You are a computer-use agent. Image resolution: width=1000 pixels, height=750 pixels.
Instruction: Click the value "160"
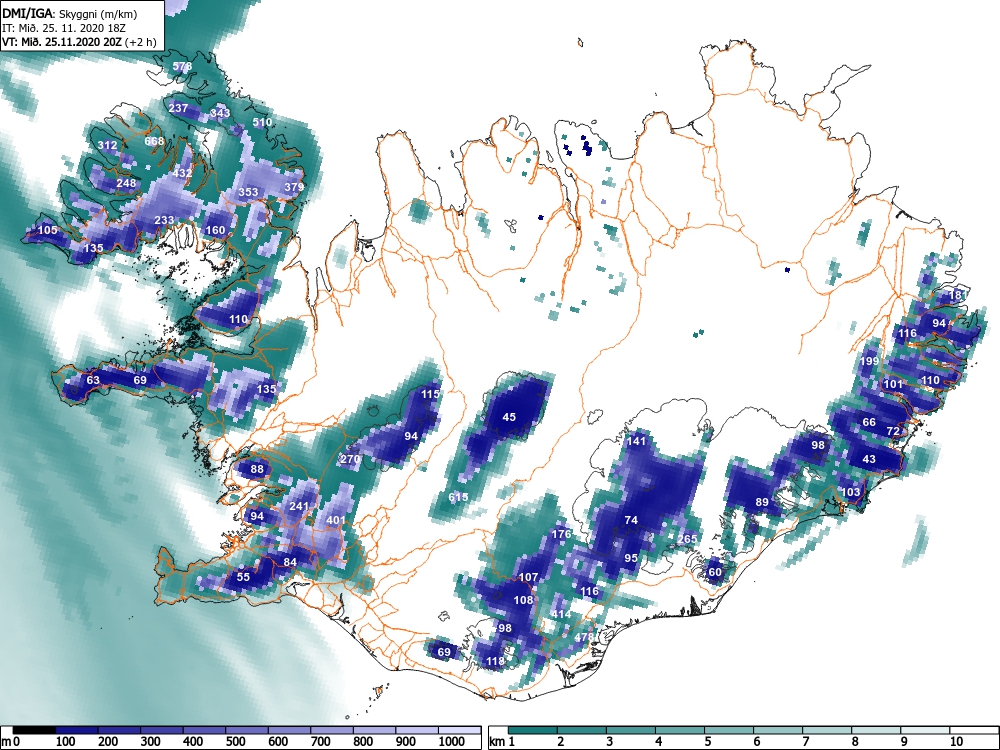pyautogui.click(x=216, y=230)
